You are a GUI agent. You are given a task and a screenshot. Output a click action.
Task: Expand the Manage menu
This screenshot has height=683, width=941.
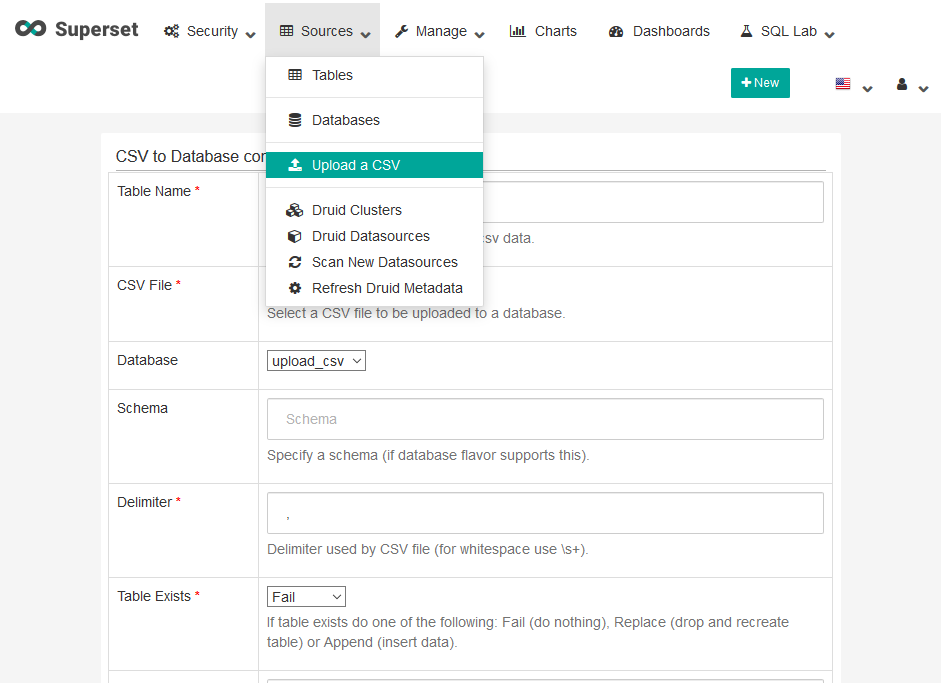(x=439, y=31)
